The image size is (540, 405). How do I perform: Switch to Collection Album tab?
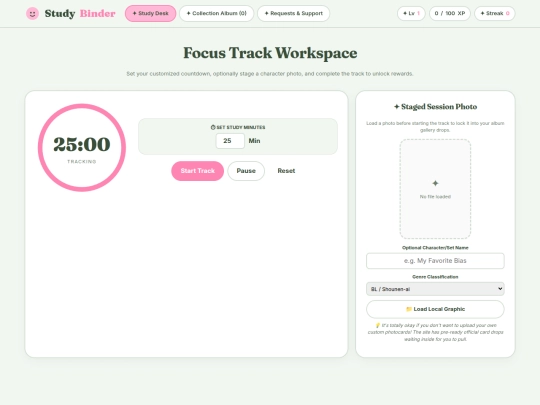(x=217, y=13)
